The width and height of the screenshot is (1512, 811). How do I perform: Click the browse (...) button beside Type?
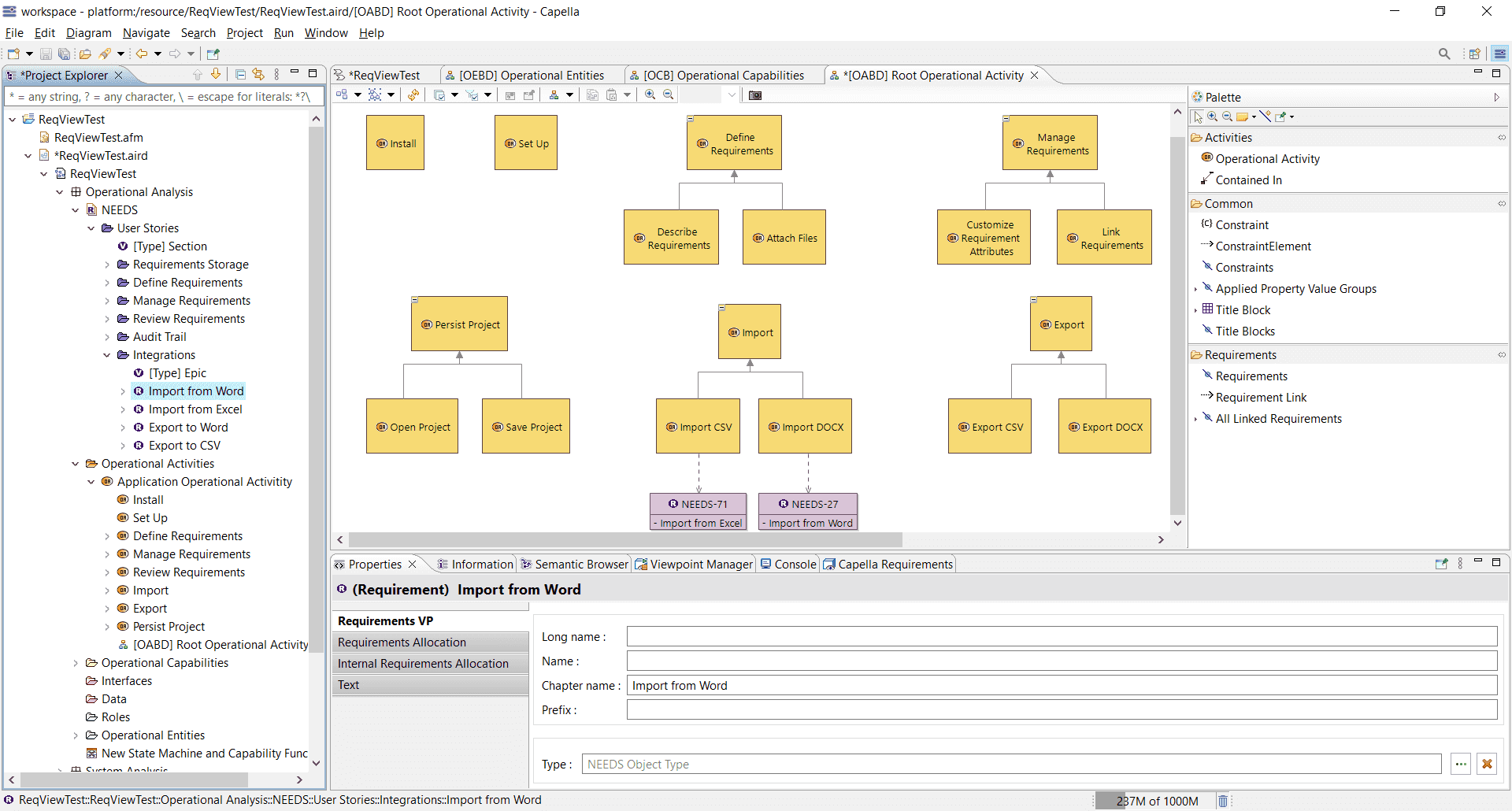pos(1461,764)
